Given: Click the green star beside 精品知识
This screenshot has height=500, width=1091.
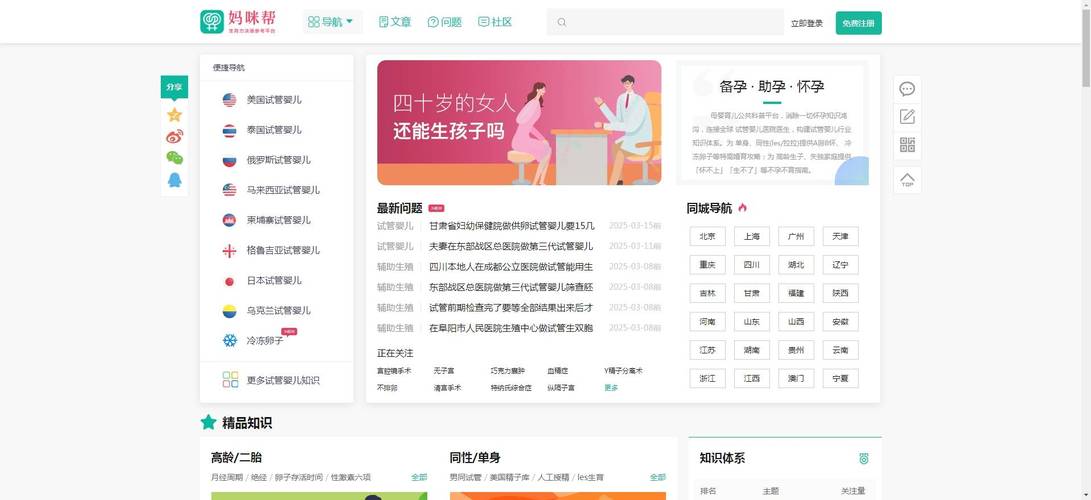Looking at the screenshot, I should pyautogui.click(x=208, y=422).
